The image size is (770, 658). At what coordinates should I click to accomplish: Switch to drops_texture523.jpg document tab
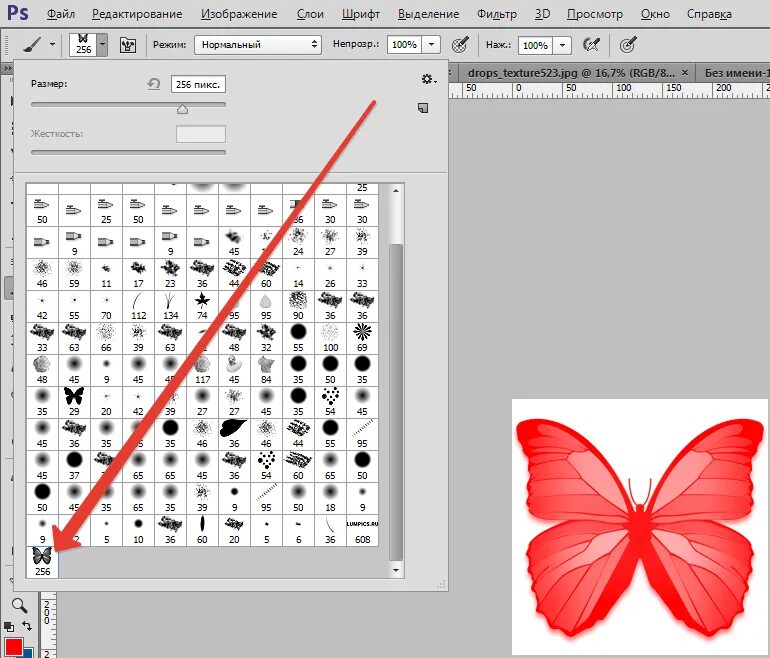pos(572,73)
